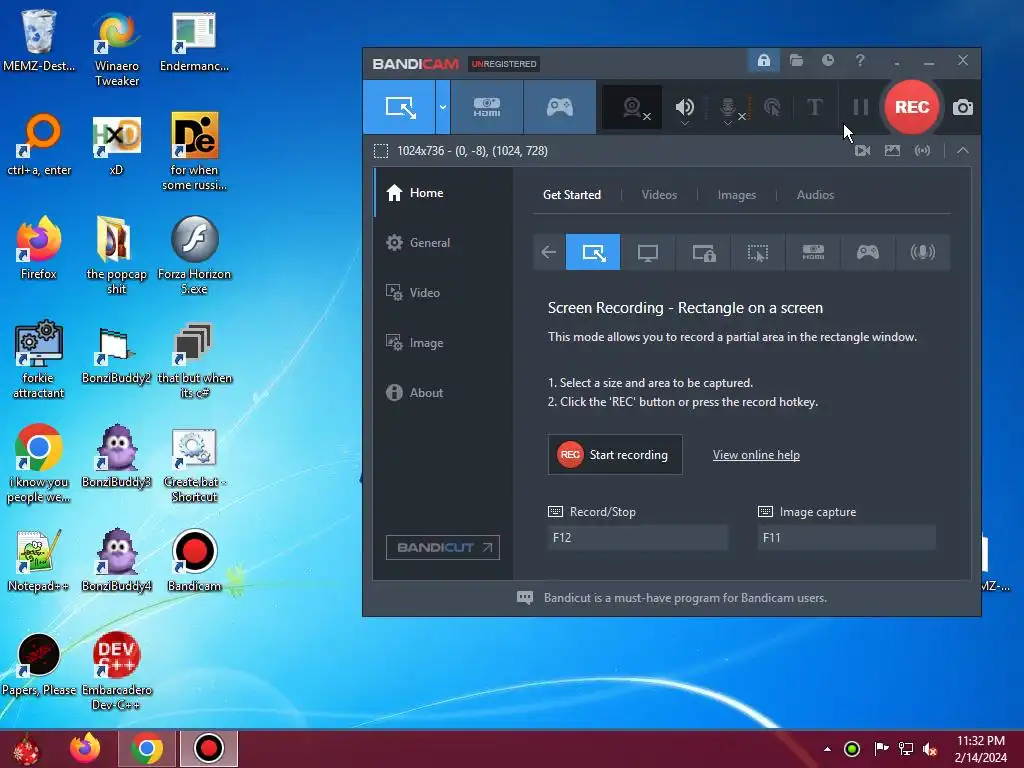Click the 1024x736 capture area text
The image size is (1024, 768).
472,151
